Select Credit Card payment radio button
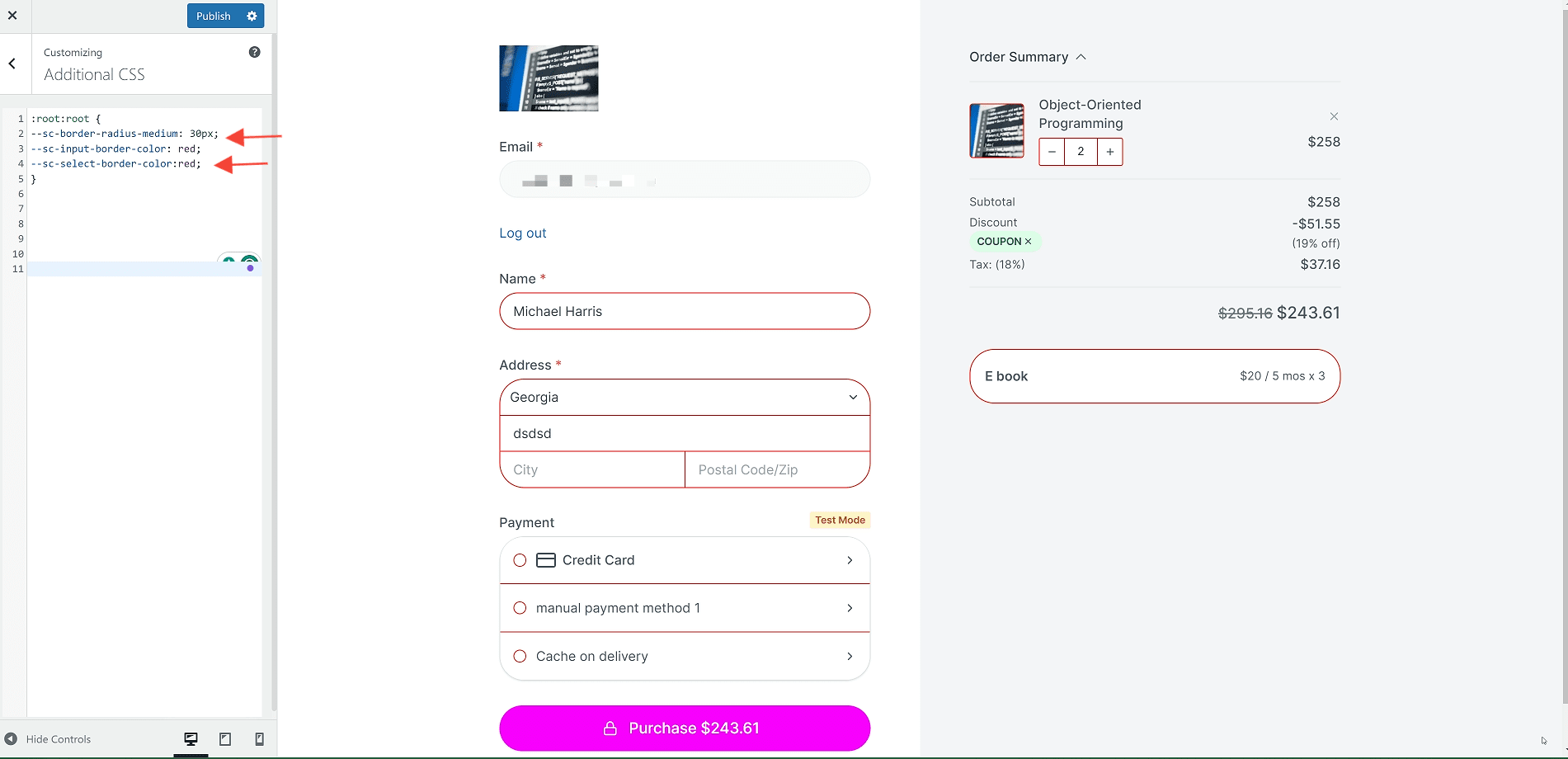Image resolution: width=1568 pixels, height=759 pixels. click(x=520, y=560)
